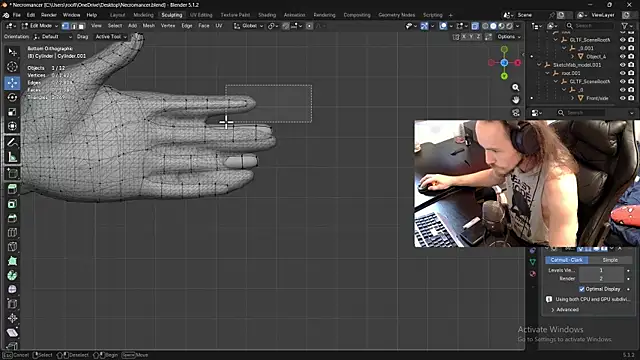Open the Mesh menu in viewport header

[149, 26]
